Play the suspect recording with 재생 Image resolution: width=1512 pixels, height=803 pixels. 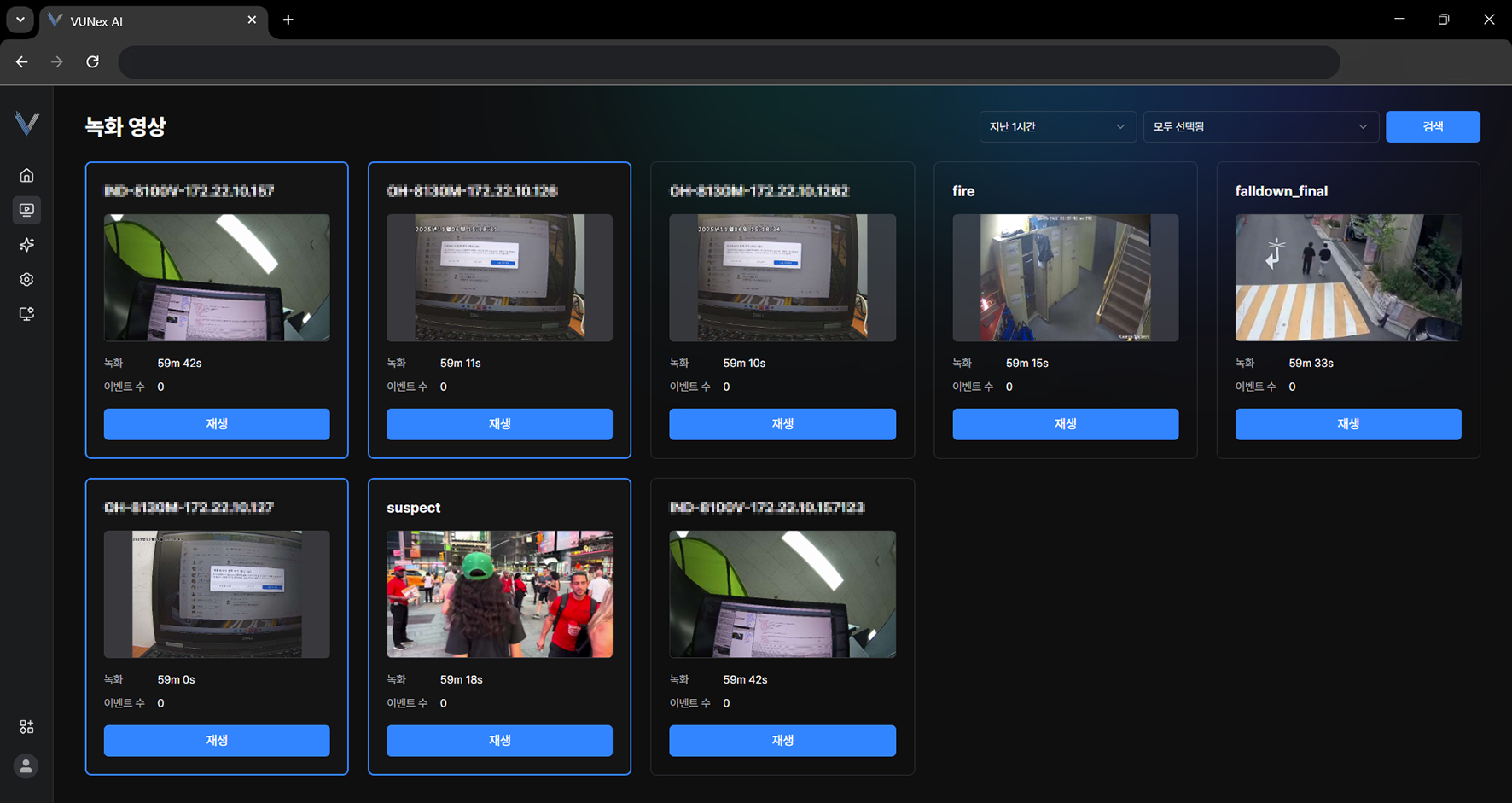(499, 741)
